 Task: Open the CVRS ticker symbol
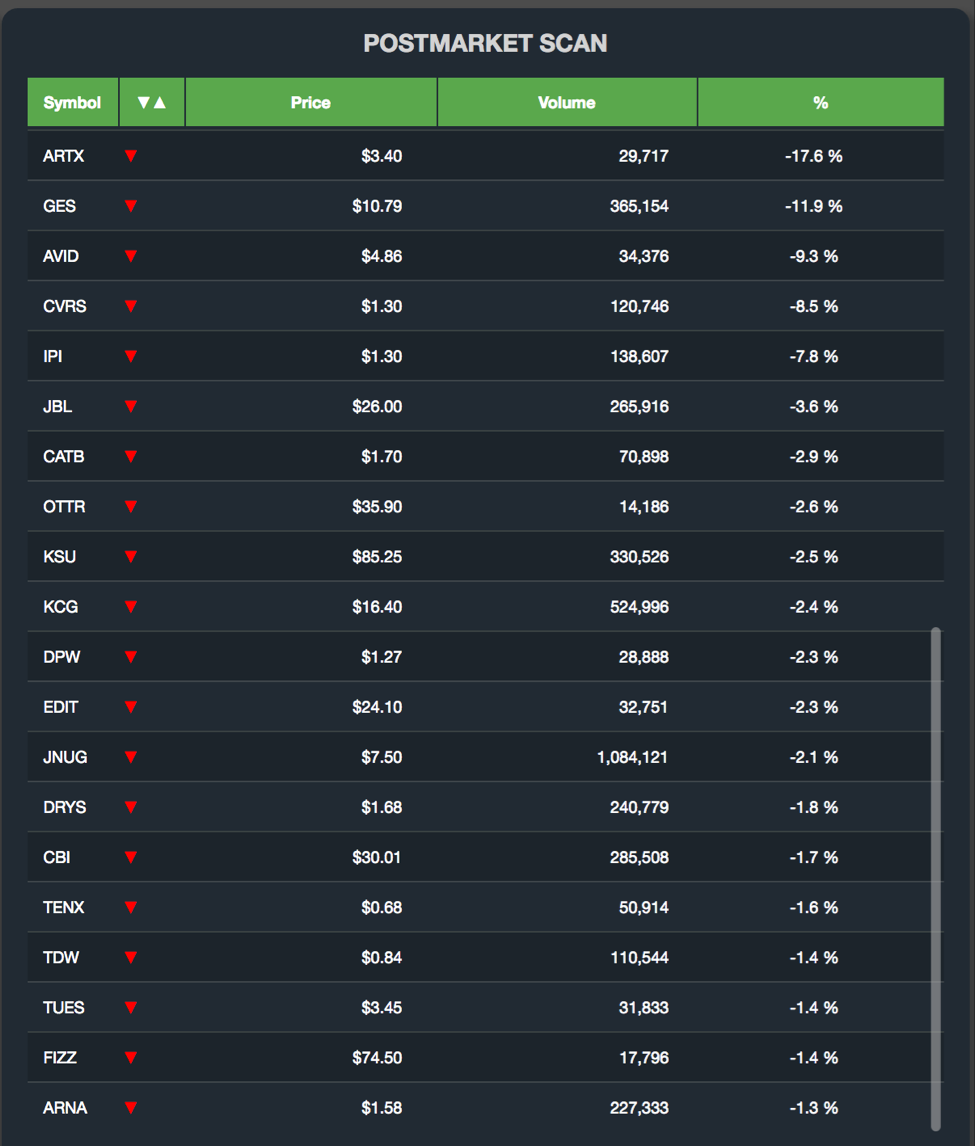[64, 307]
